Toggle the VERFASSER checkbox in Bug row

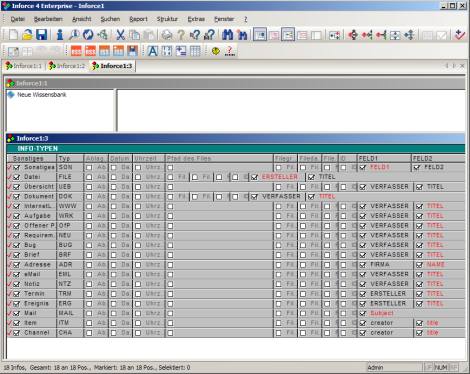point(363,245)
